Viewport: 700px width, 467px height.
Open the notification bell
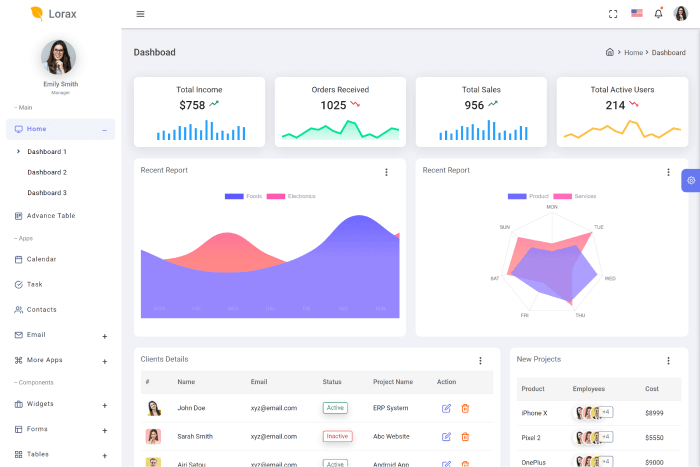(658, 14)
